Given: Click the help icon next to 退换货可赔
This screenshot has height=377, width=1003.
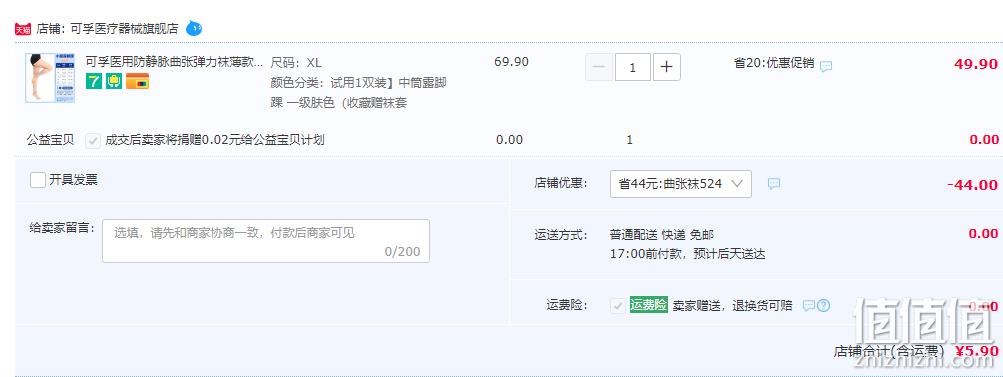Looking at the screenshot, I should [823, 306].
